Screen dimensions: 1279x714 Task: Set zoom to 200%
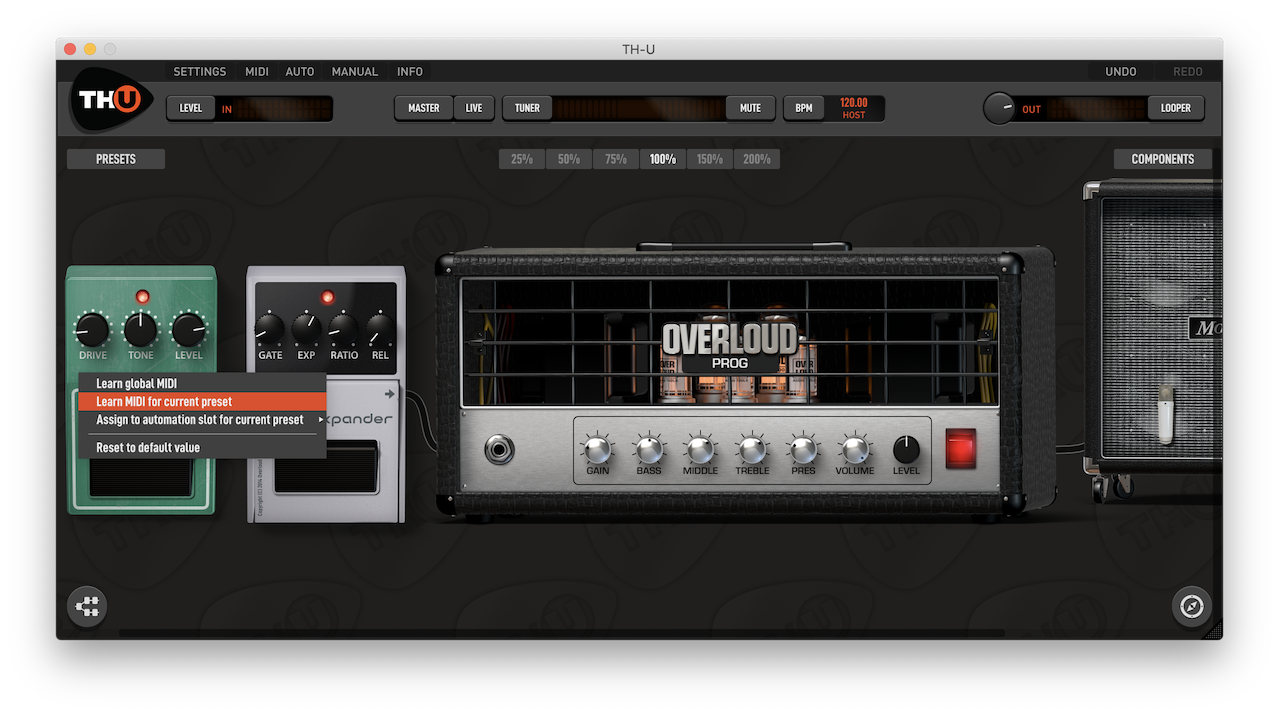click(x=757, y=159)
